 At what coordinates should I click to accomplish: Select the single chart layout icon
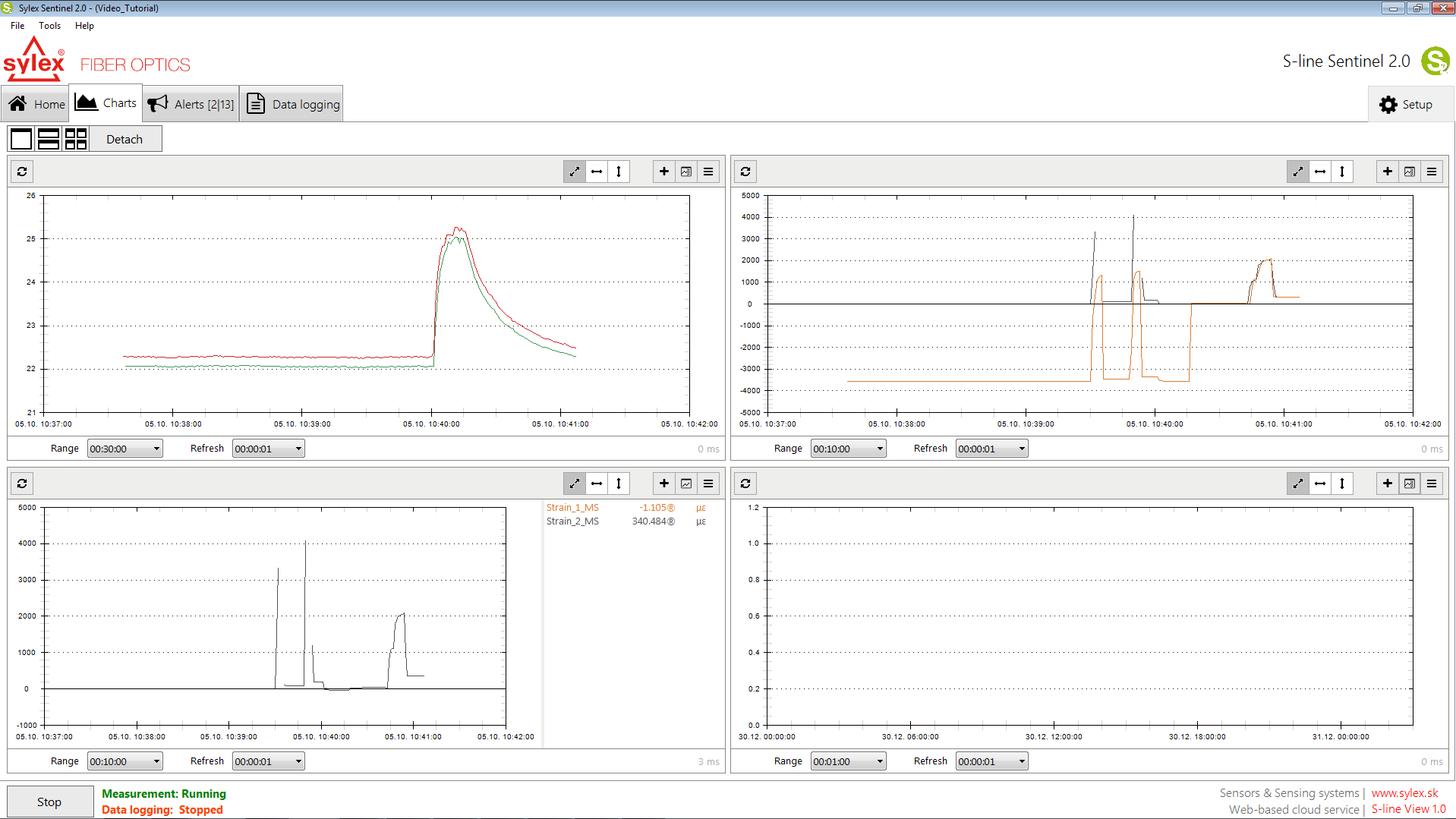pos(21,138)
